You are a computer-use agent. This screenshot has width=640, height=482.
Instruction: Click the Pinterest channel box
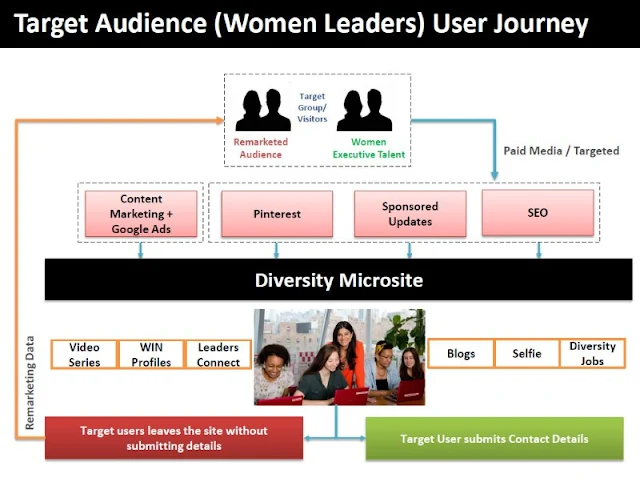pyautogui.click(x=277, y=214)
